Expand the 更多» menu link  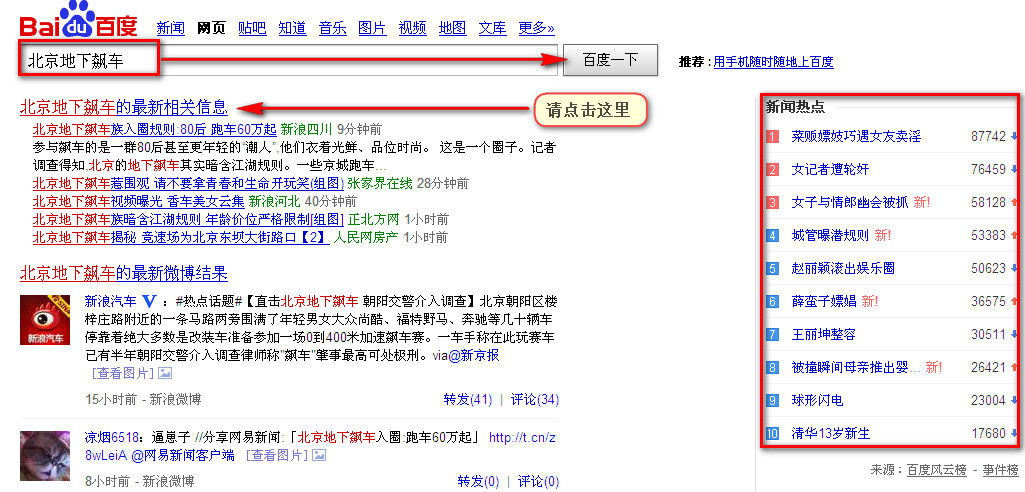[x=536, y=28]
